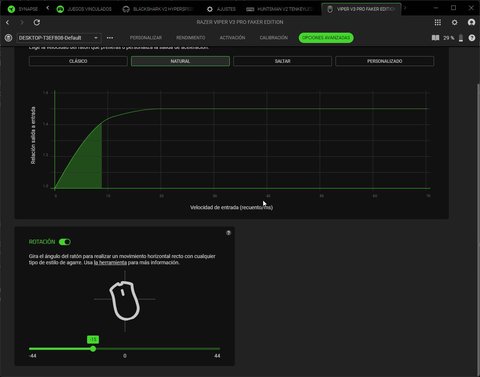
Task: Click the profile icon beside the profile dropdown
Action: [x=8, y=38]
